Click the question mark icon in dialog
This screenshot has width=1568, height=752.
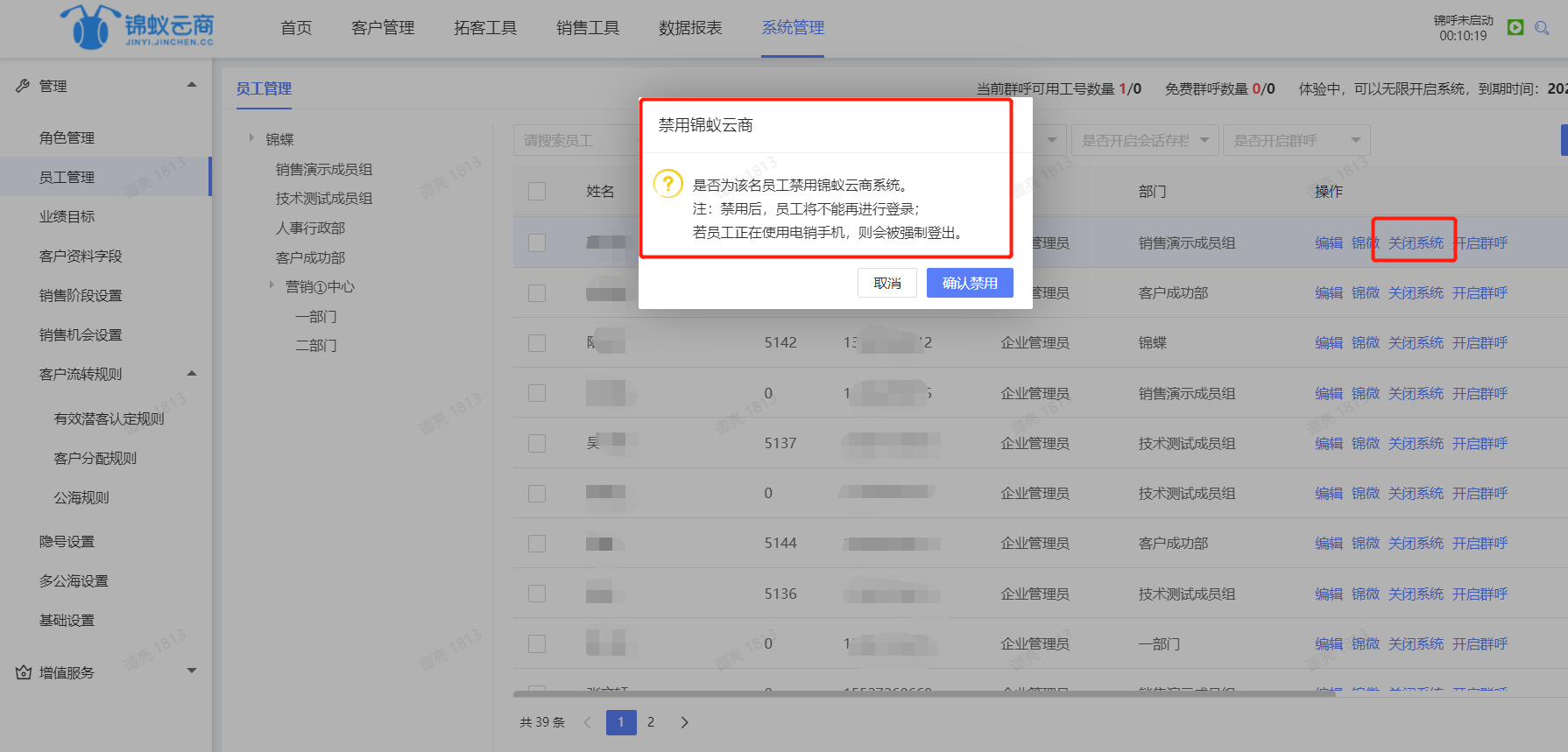point(667,184)
